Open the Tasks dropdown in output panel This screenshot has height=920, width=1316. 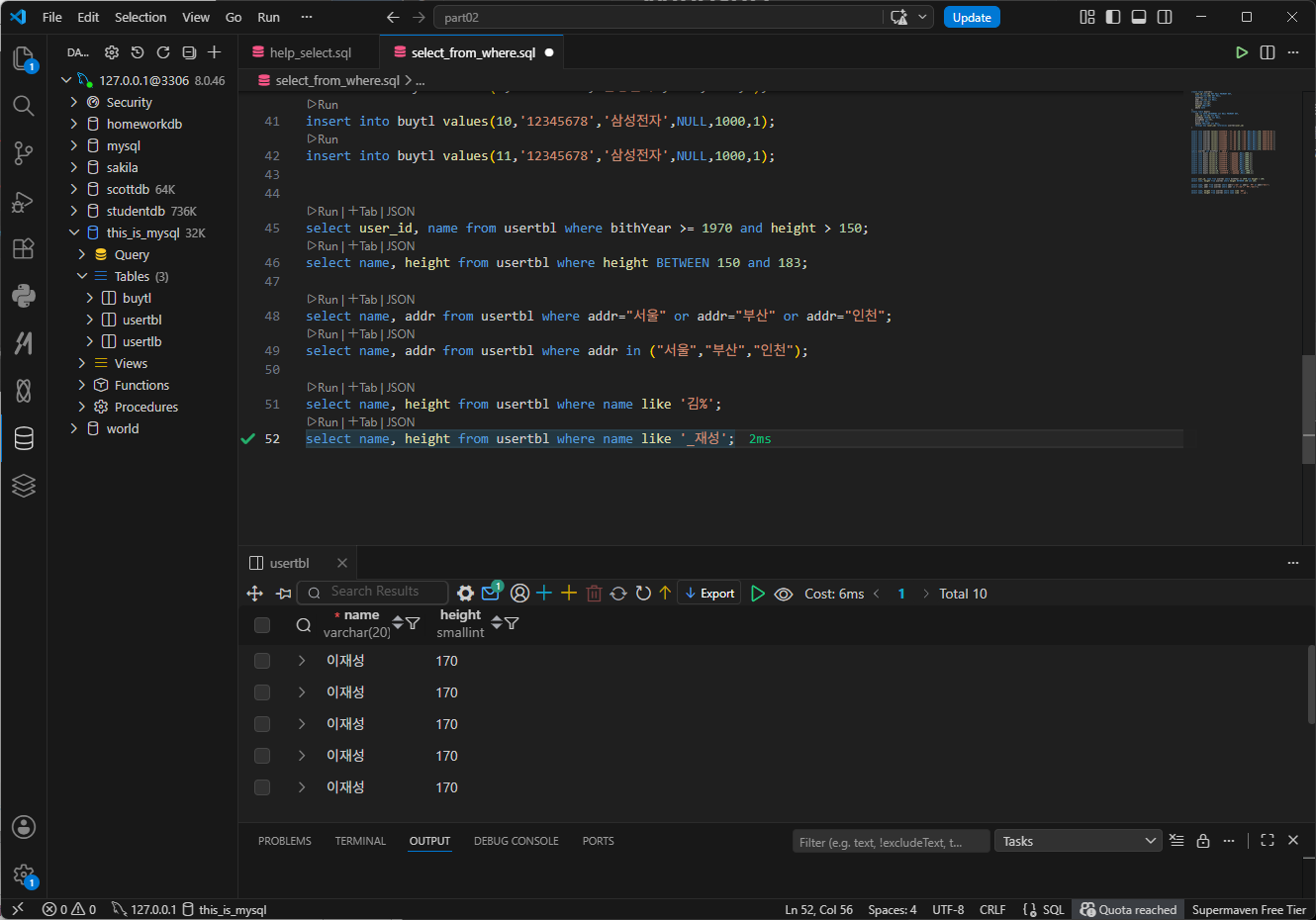[x=1078, y=841]
